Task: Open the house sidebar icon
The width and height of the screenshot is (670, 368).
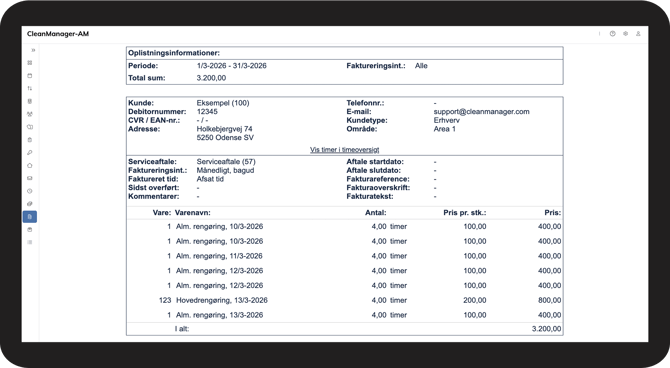Action: click(30, 165)
